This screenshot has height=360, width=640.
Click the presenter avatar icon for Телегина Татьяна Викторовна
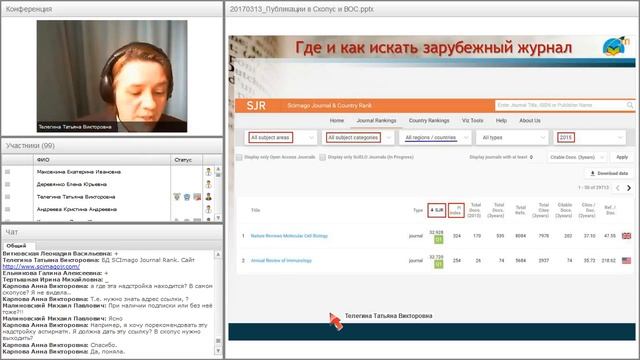tap(209, 197)
